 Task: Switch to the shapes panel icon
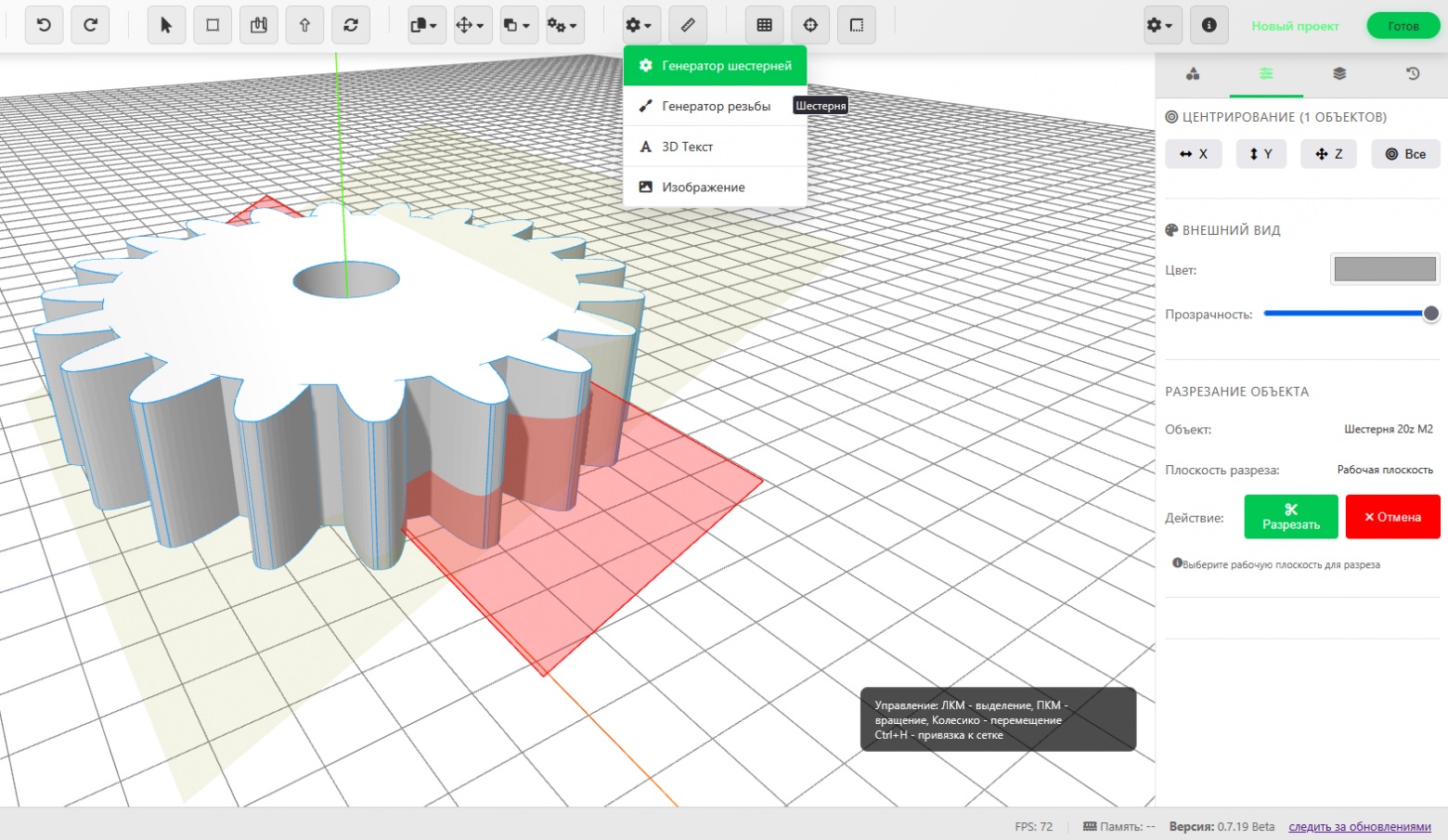tap(1193, 74)
